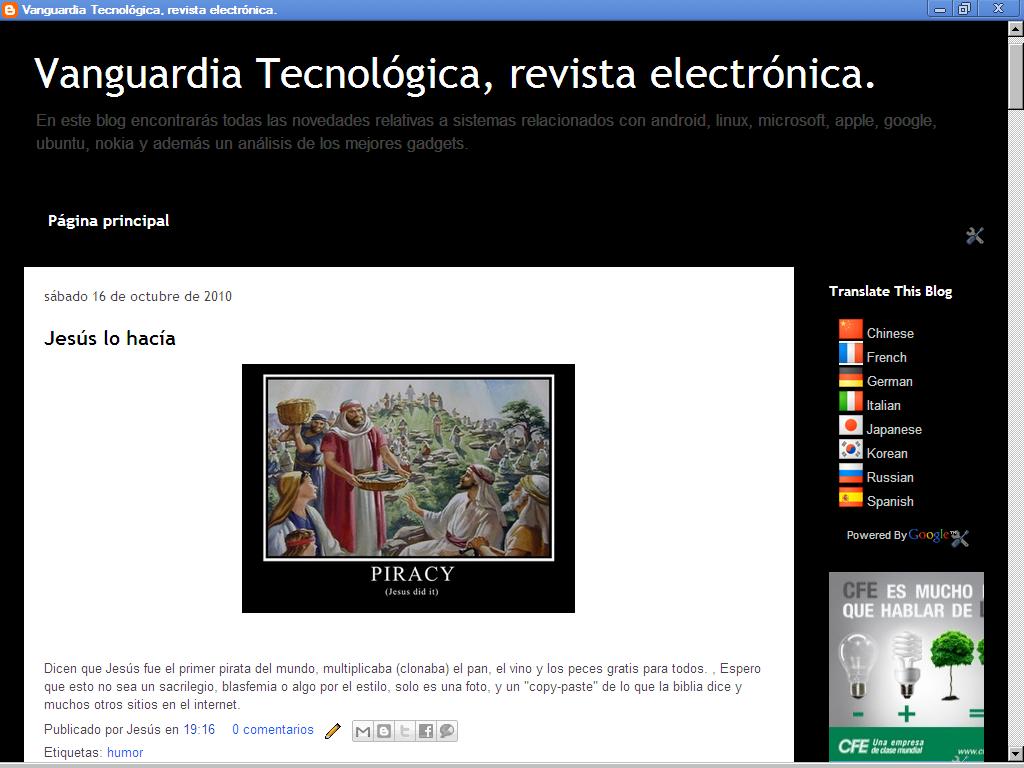1024x768 pixels.
Task: Translate the blog to Spanish
Action: [890, 502]
